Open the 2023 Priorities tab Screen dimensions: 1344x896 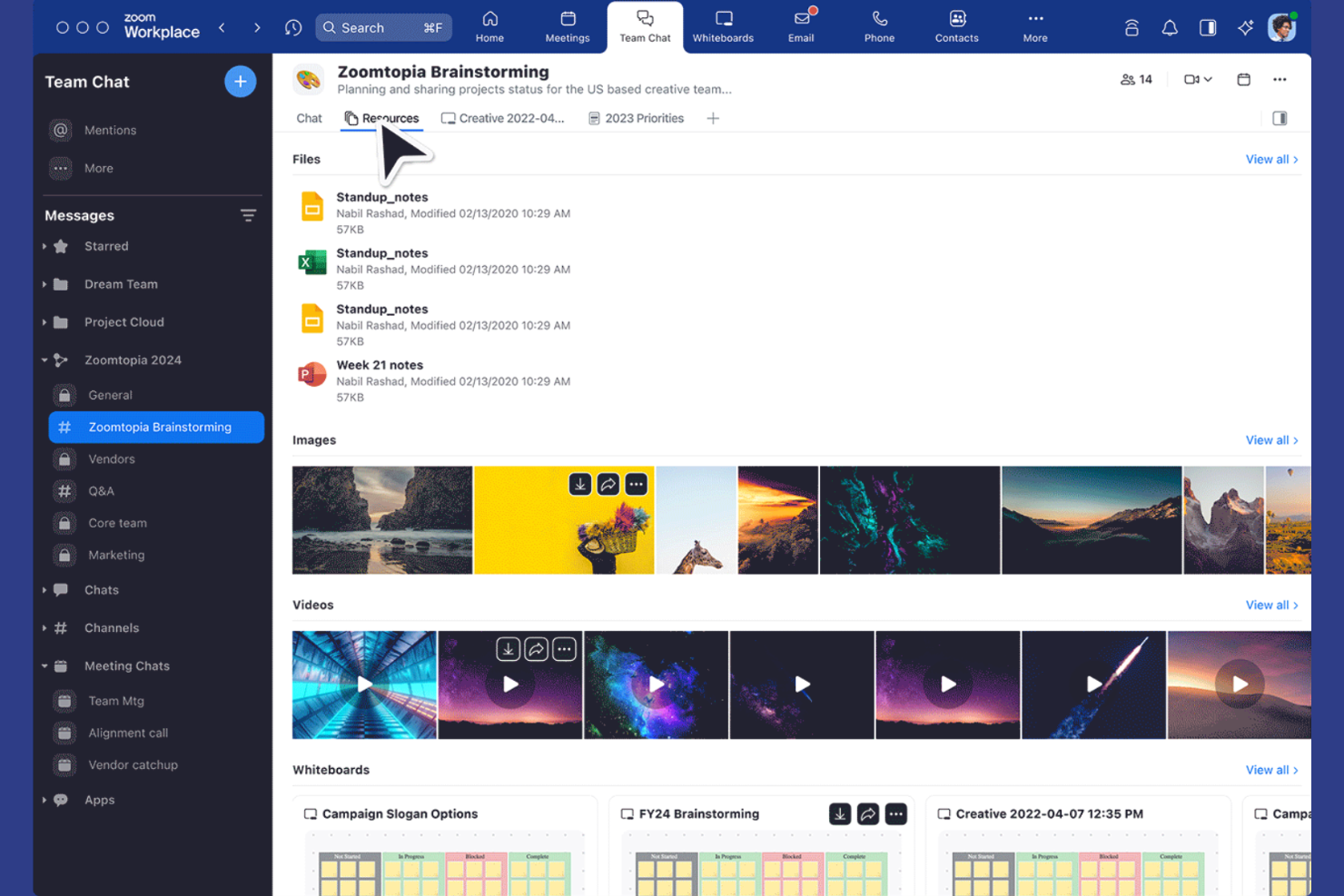coord(636,118)
